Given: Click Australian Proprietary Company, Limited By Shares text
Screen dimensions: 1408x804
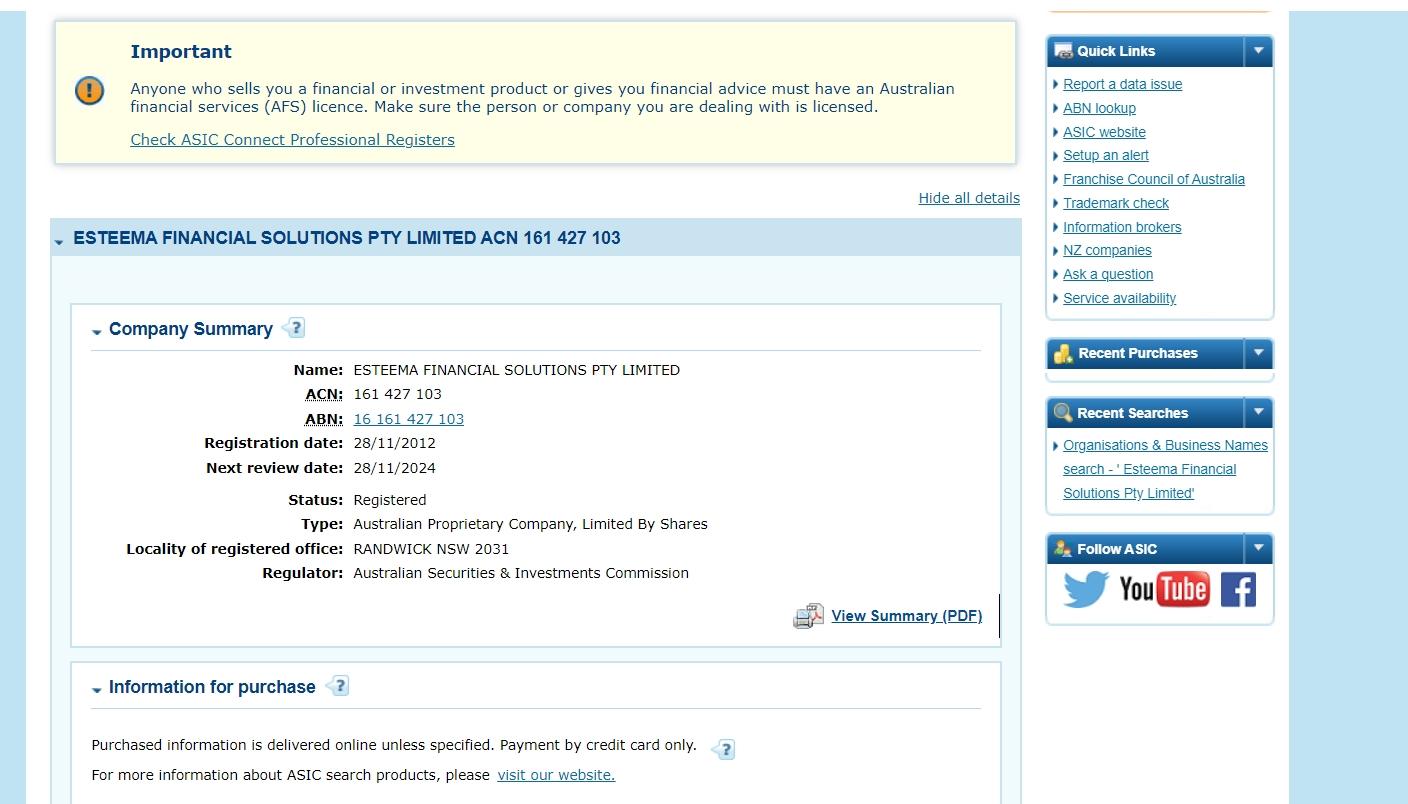Looking at the screenshot, I should click(530, 524).
